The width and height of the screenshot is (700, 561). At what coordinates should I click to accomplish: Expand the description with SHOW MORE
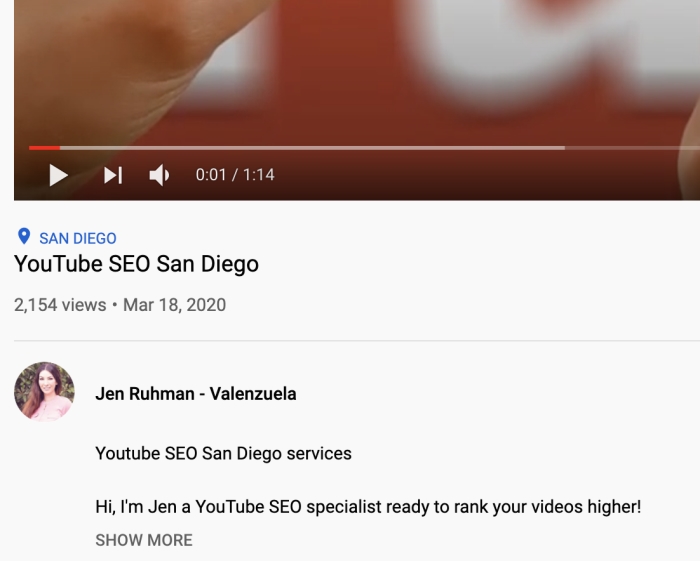pyautogui.click(x=144, y=540)
